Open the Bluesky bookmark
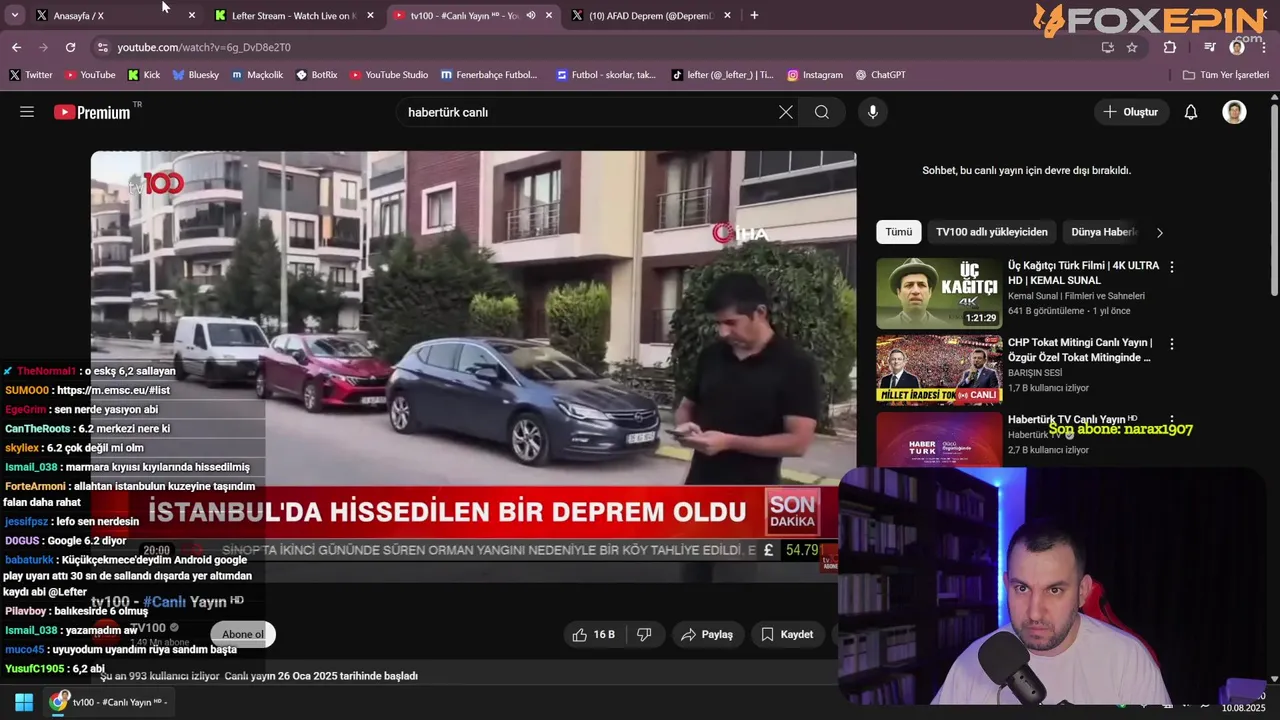Screen dimensions: 1280x720 [195, 74]
